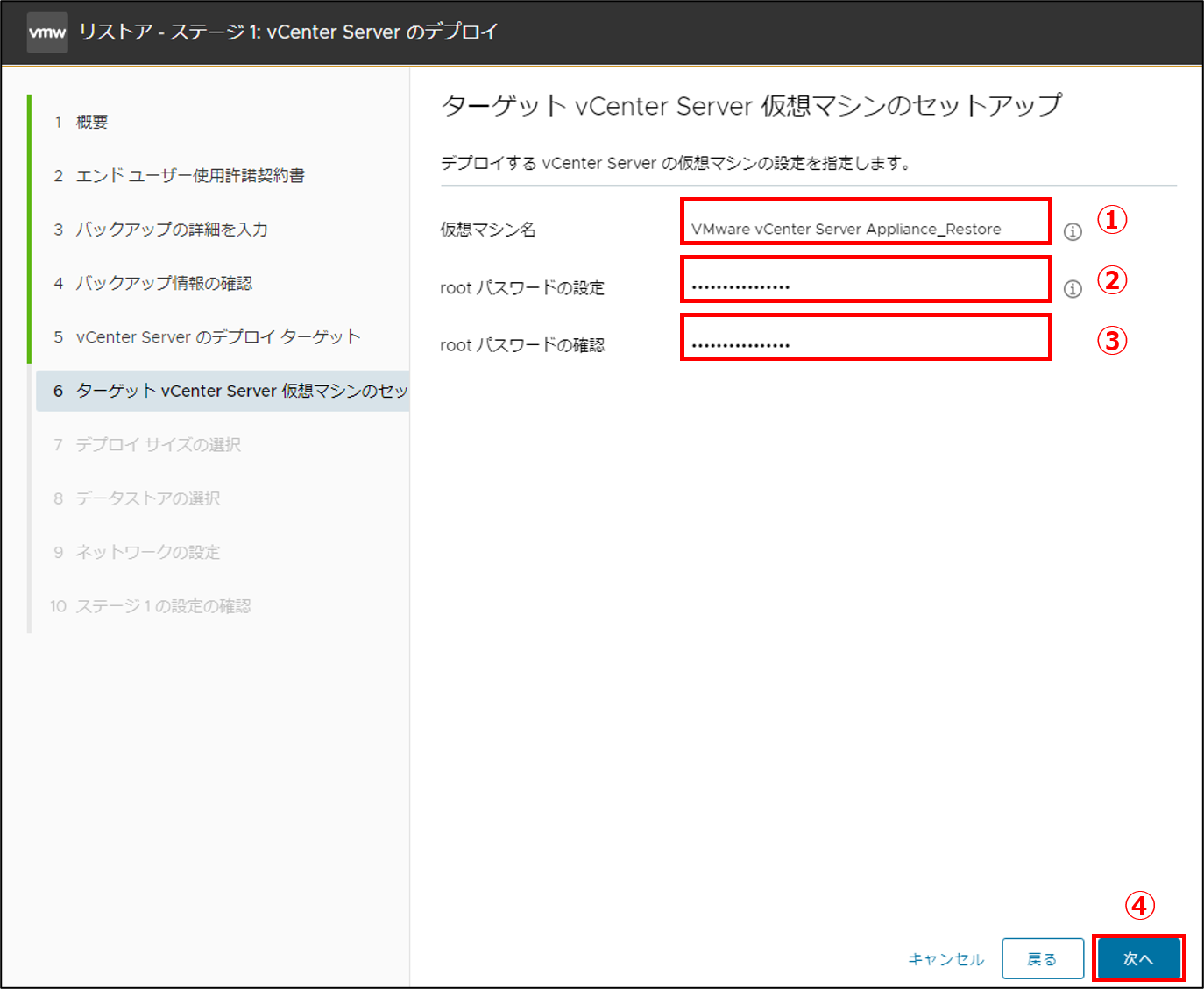This screenshot has height=989, width=1204.
Task: Click the page heading ターゲット vCenter Server 仮想マシンのセットアップ
Action: [752, 106]
